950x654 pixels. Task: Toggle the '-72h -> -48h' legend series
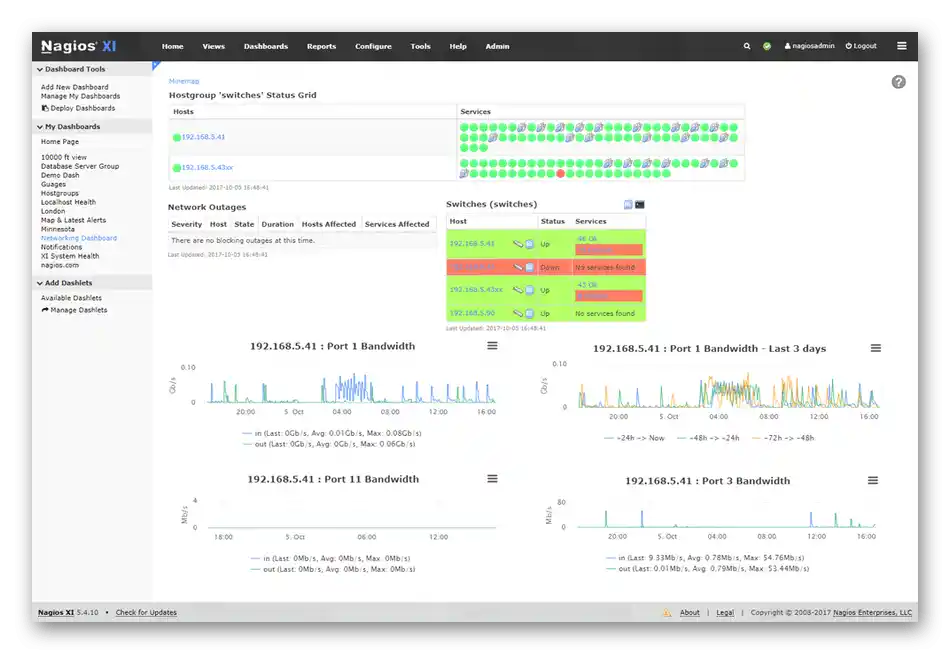click(x=783, y=438)
